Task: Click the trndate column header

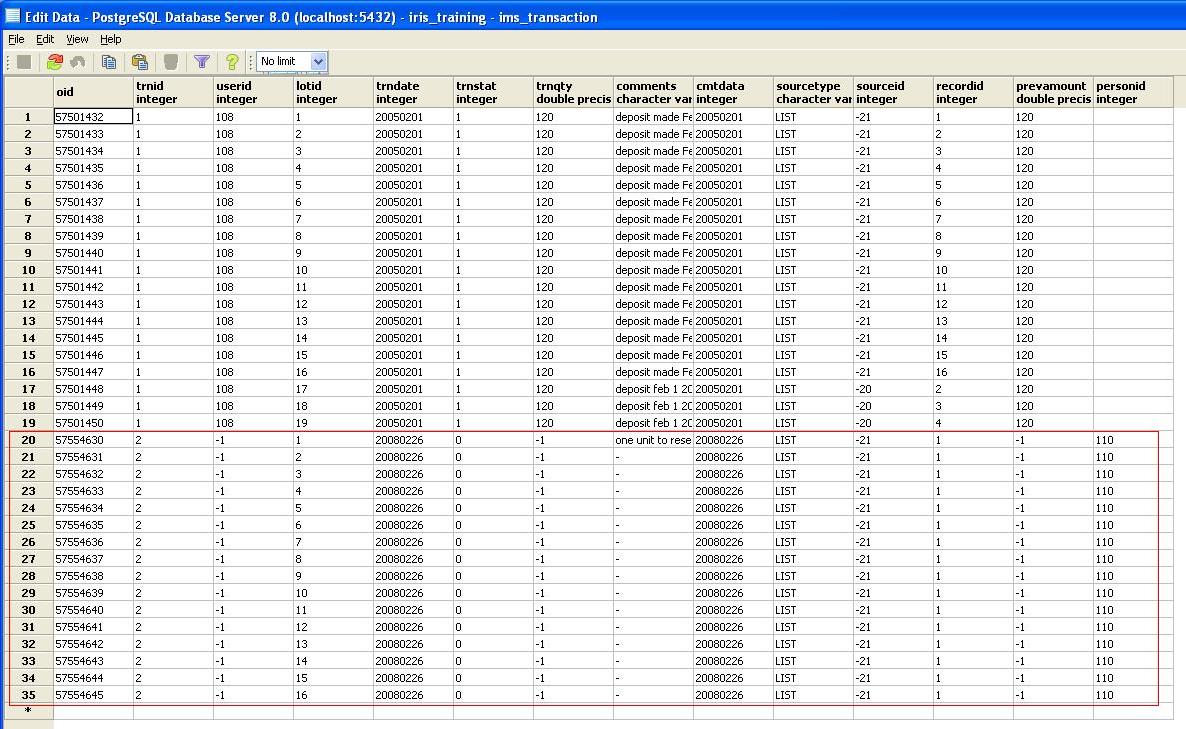Action: click(414, 92)
